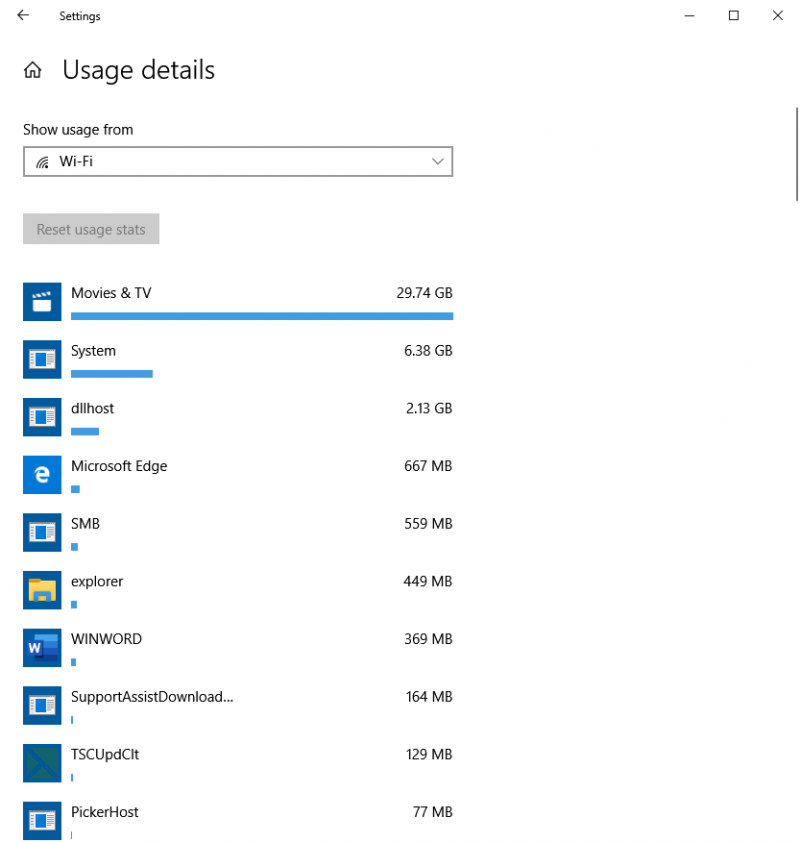Click the Show usage from label

pos(78,130)
